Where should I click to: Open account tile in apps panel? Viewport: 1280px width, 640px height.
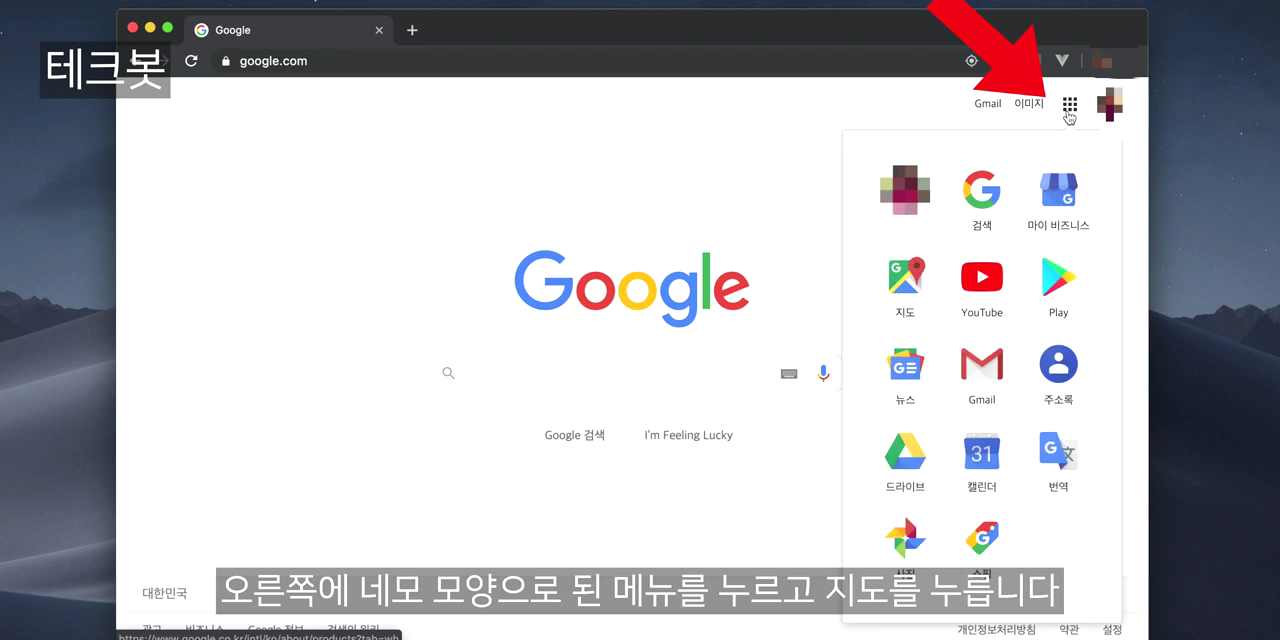click(905, 190)
